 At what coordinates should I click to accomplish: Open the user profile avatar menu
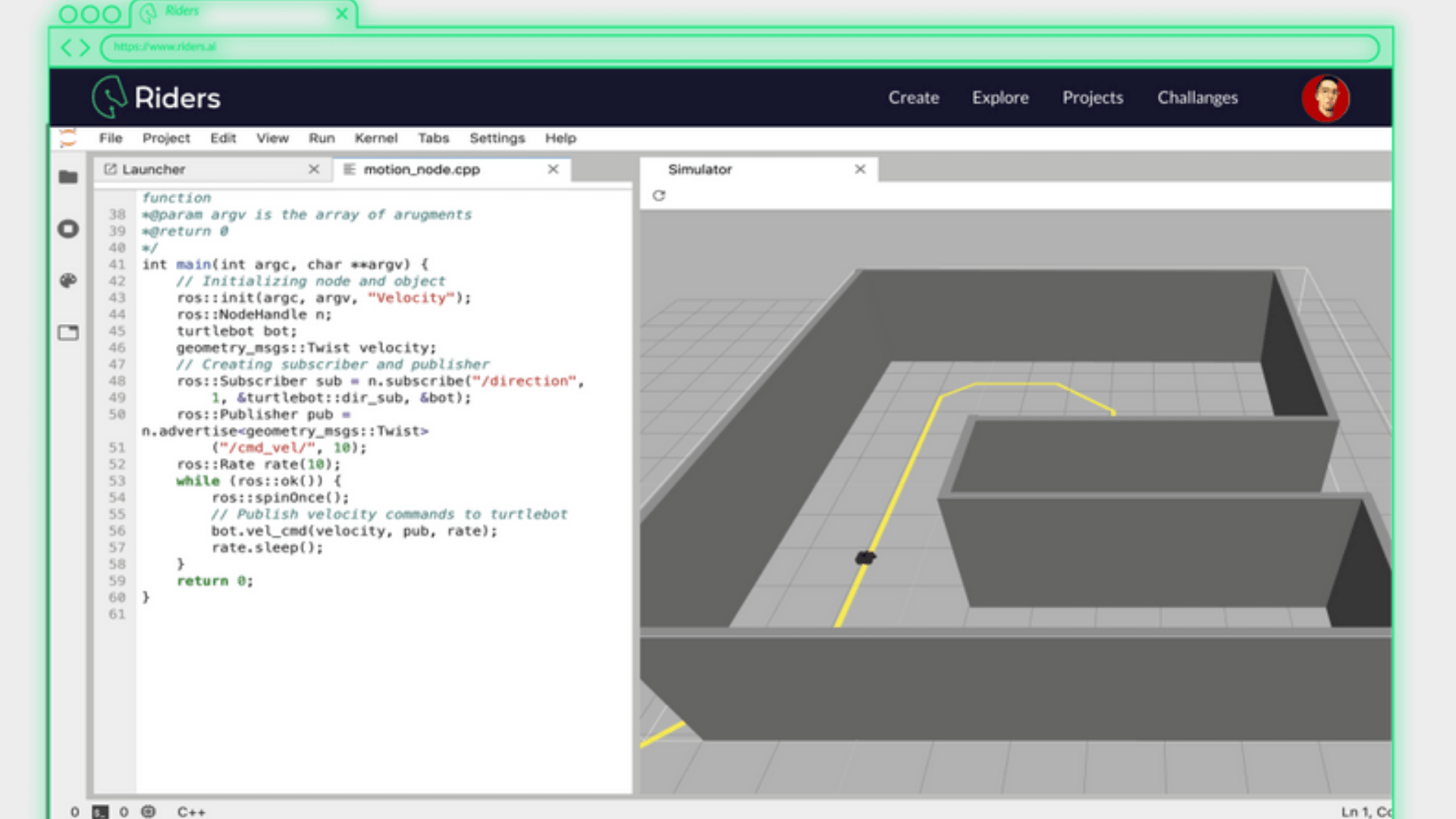pos(1326,97)
